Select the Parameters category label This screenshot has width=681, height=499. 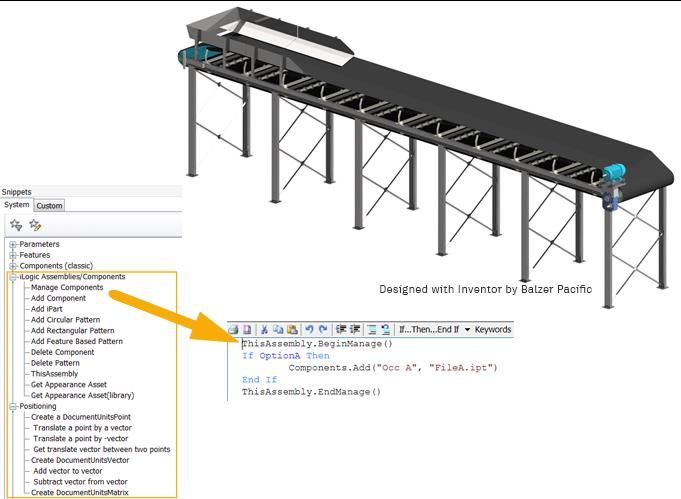click(x=40, y=244)
